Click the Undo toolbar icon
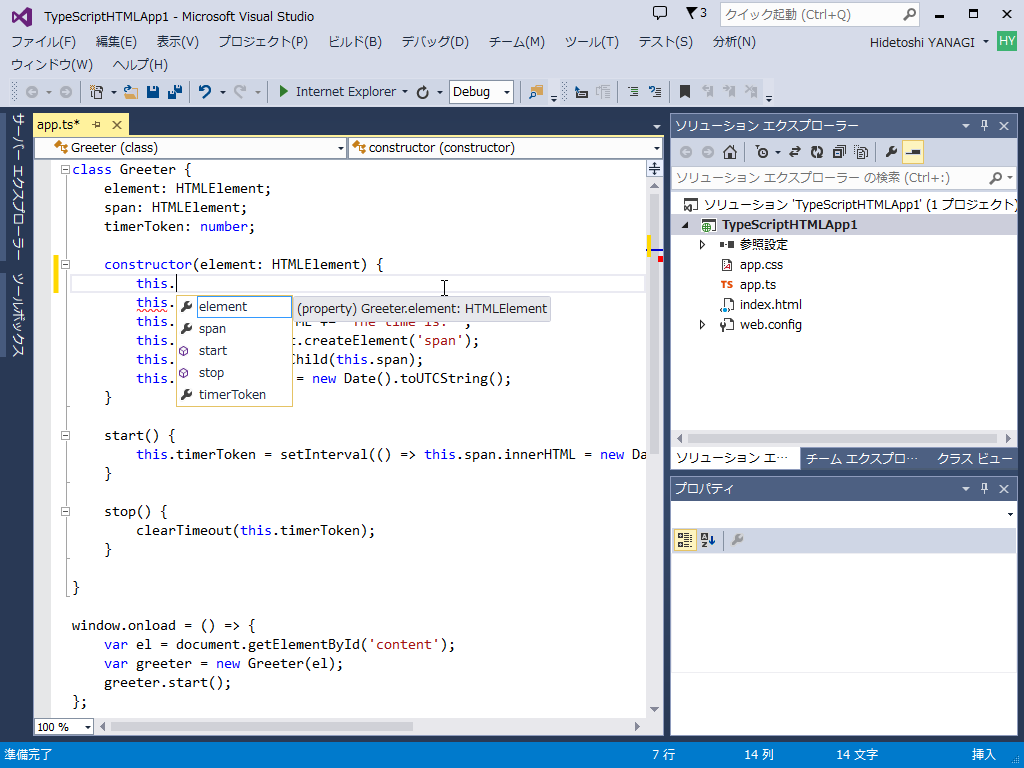Image resolution: width=1024 pixels, height=768 pixels. coord(207,91)
